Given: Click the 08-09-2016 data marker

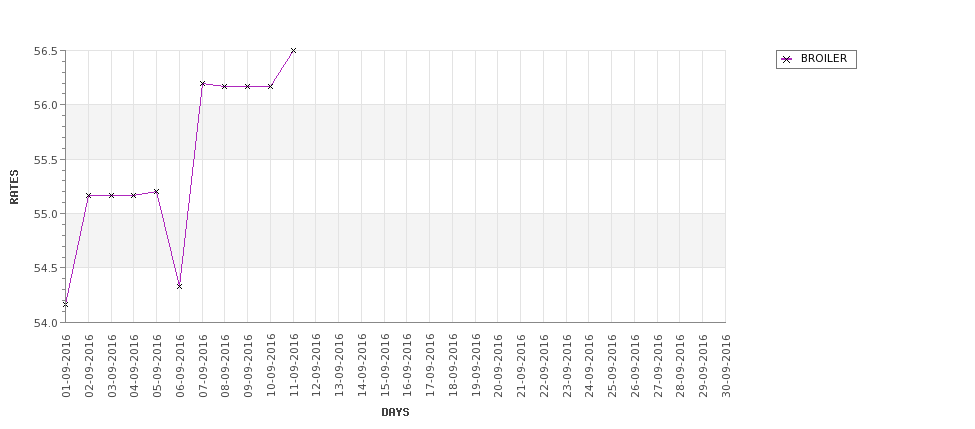Looking at the screenshot, I should pos(224,87).
